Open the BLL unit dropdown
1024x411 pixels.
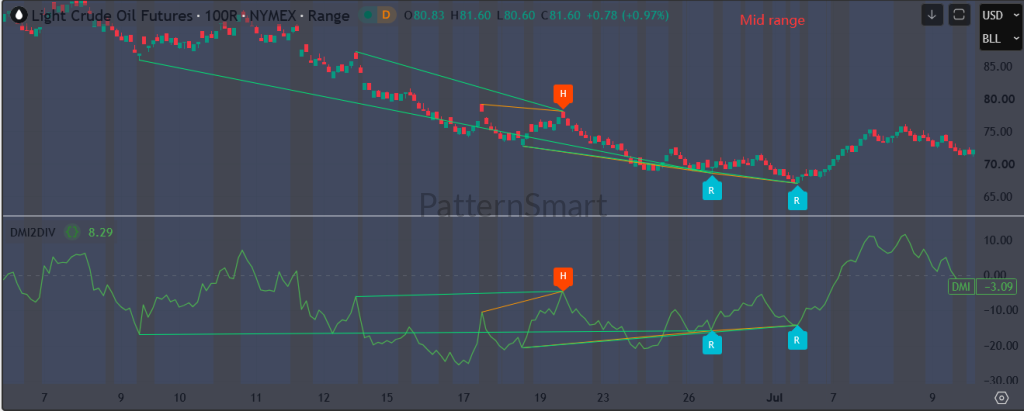pos(1000,39)
